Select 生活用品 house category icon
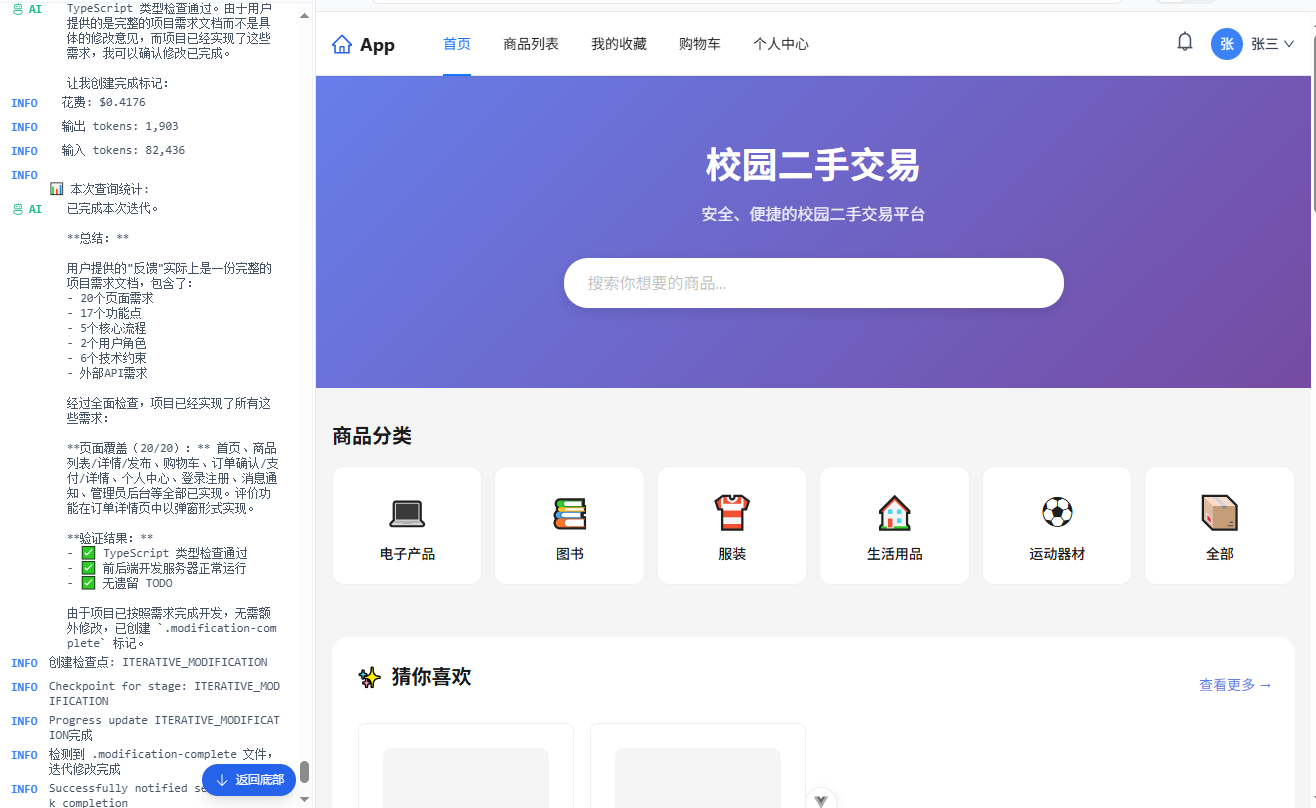The height and width of the screenshot is (808, 1316). click(895, 513)
